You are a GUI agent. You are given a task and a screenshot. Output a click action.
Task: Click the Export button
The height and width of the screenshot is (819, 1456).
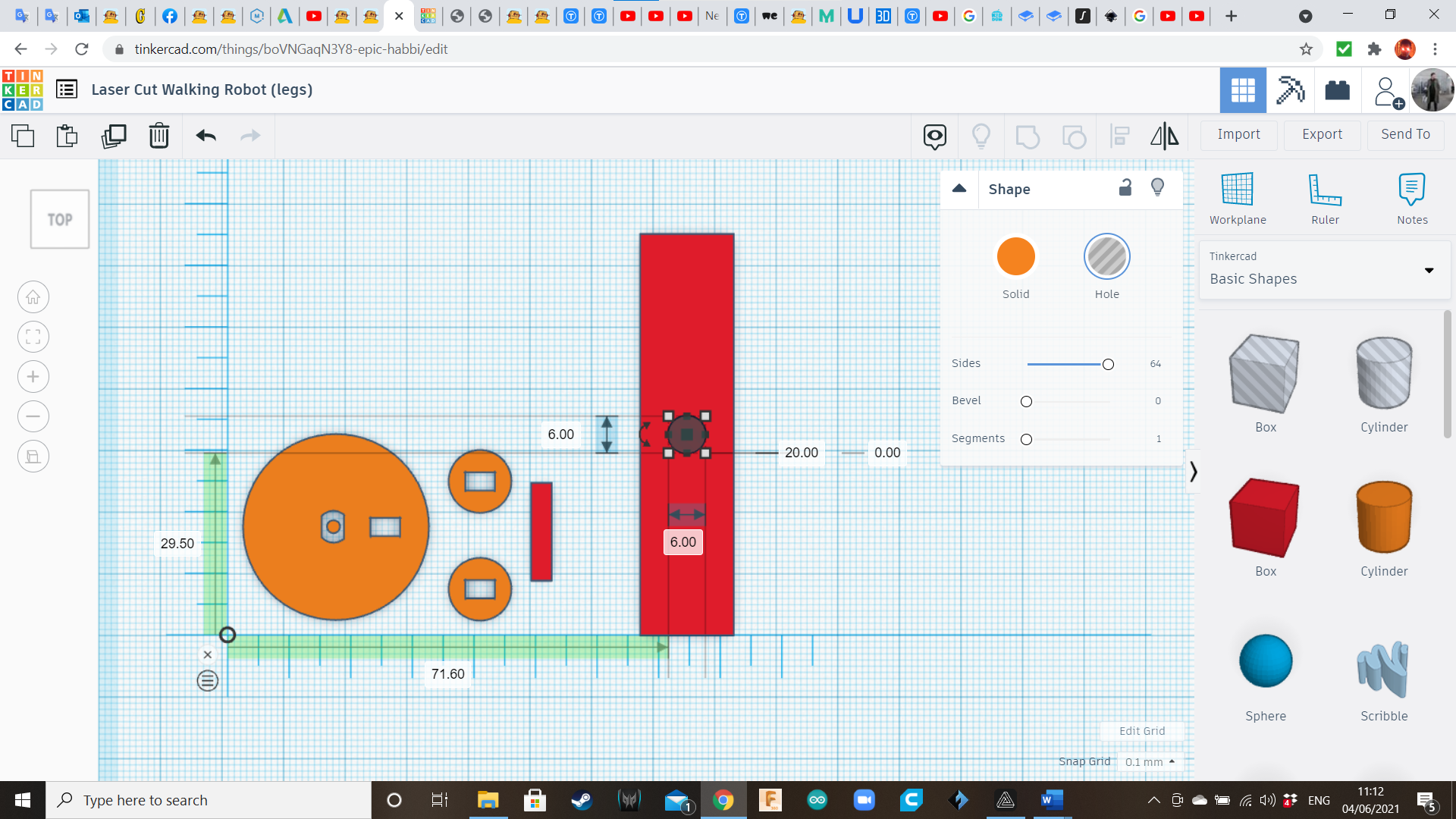click(1322, 134)
